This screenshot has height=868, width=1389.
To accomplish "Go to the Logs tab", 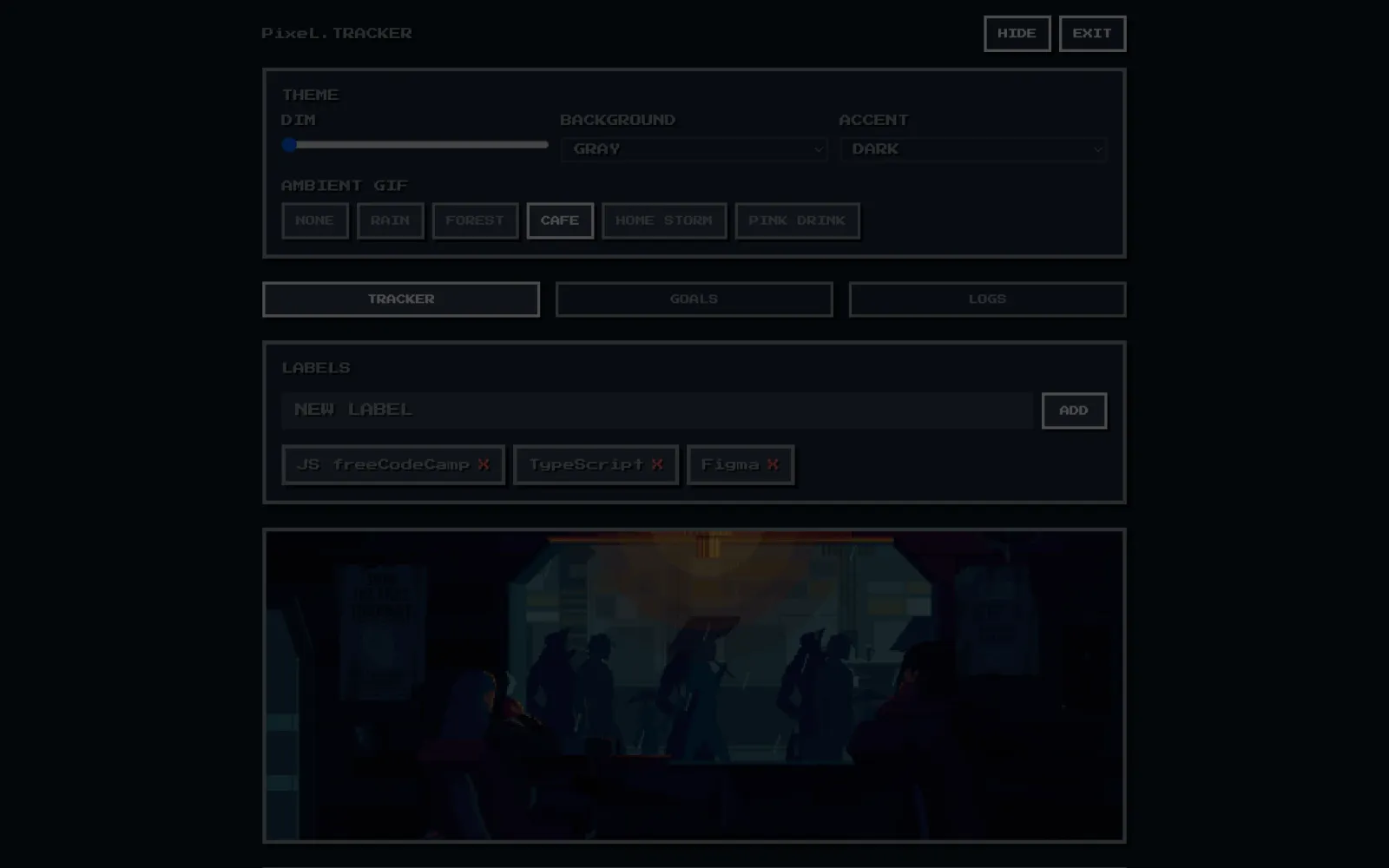I will (987, 299).
